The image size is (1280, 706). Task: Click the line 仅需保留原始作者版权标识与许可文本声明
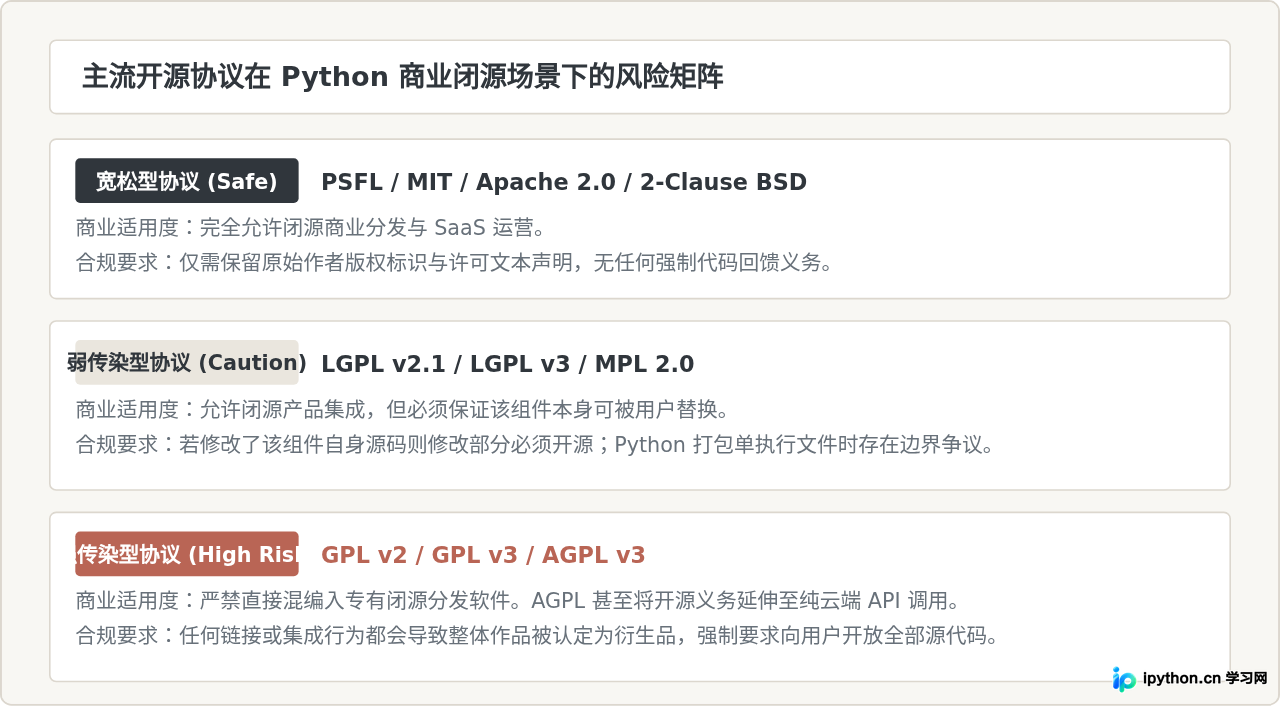click(x=456, y=263)
